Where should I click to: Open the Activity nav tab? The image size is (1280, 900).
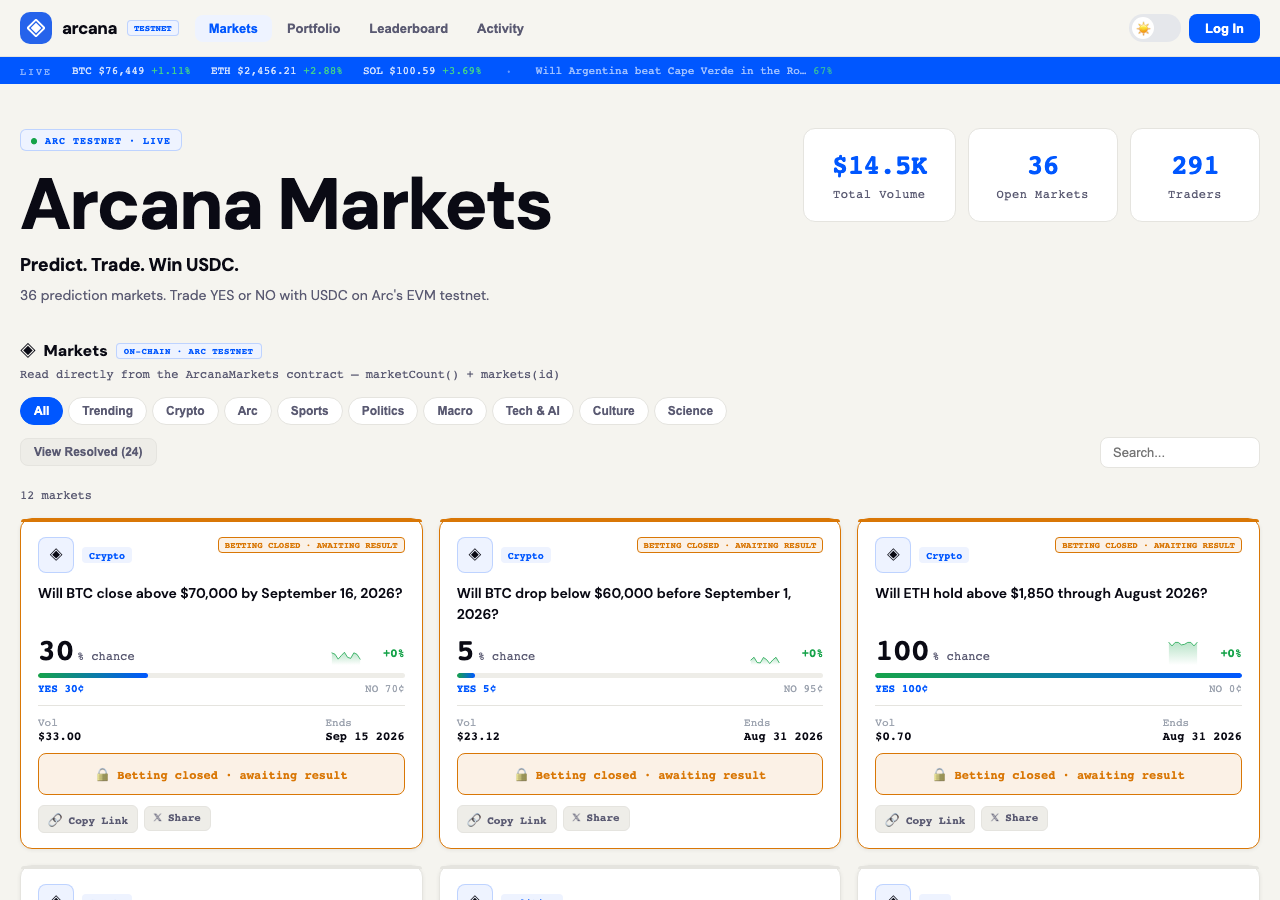coord(500,28)
